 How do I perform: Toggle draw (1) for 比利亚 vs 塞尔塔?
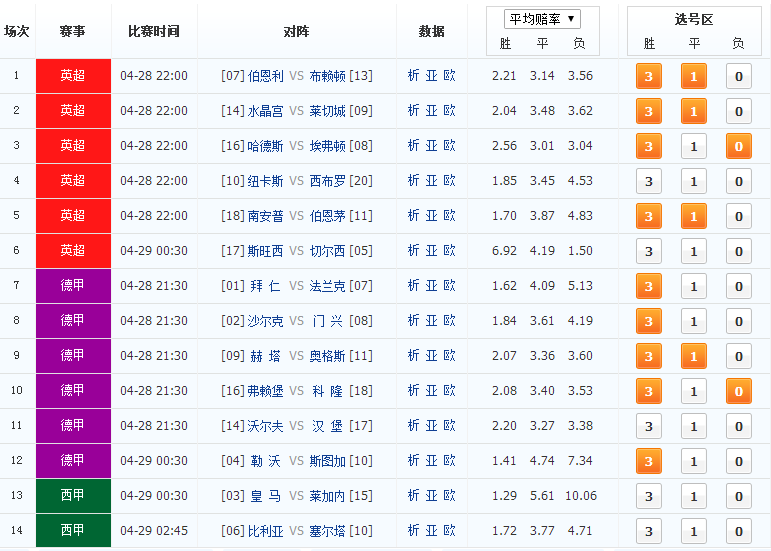694,531
